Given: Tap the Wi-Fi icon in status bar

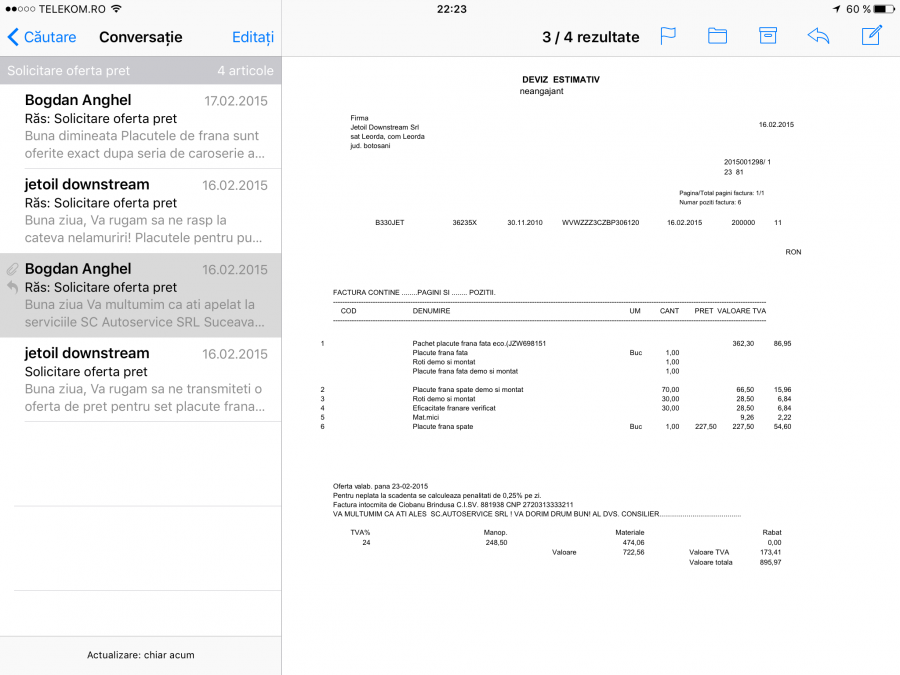Looking at the screenshot, I should pos(116,9).
